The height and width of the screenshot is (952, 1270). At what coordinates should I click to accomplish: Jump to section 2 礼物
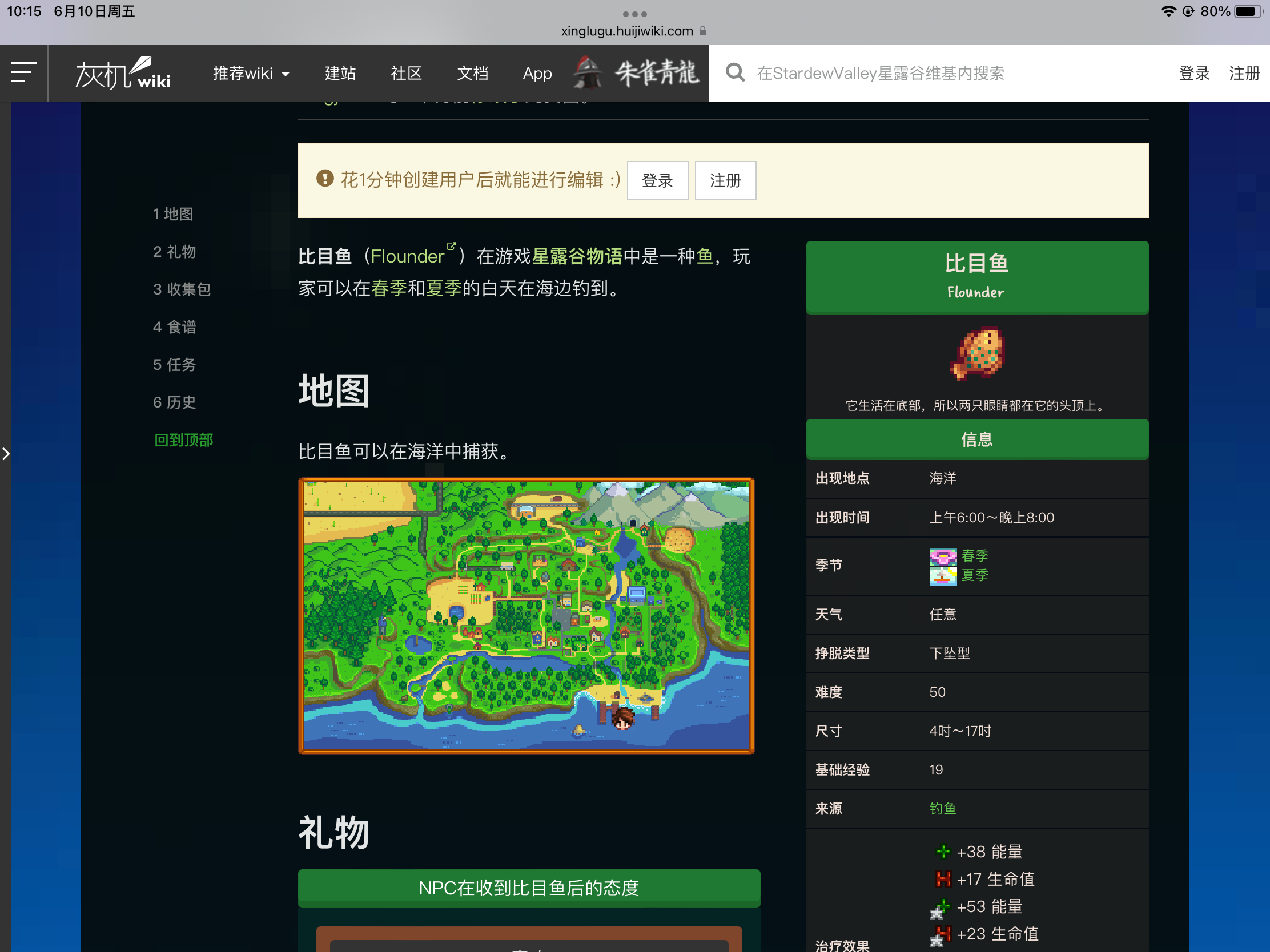click(174, 251)
